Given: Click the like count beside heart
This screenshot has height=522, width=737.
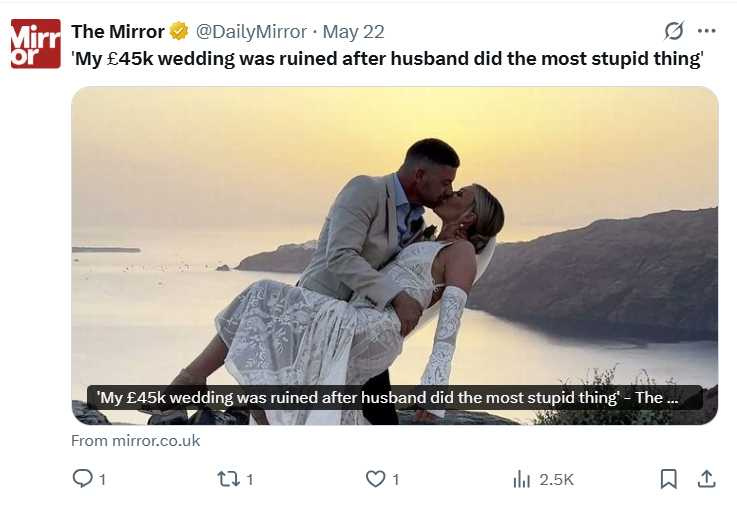Looking at the screenshot, I should point(396,480).
